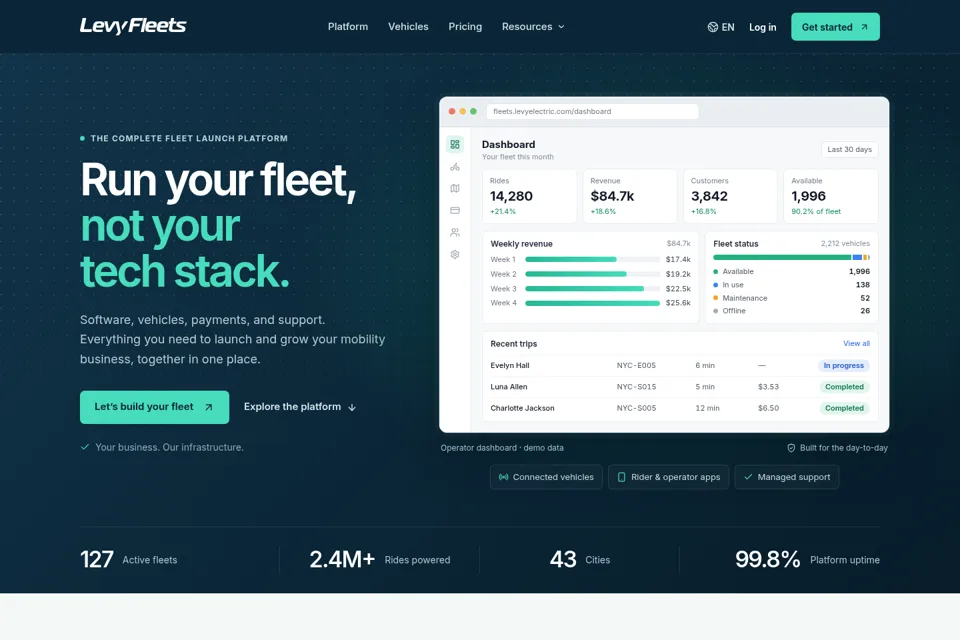Select the scooter vehicles sidebar icon
Viewport: 960px width, 640px height.
point(455,167)
